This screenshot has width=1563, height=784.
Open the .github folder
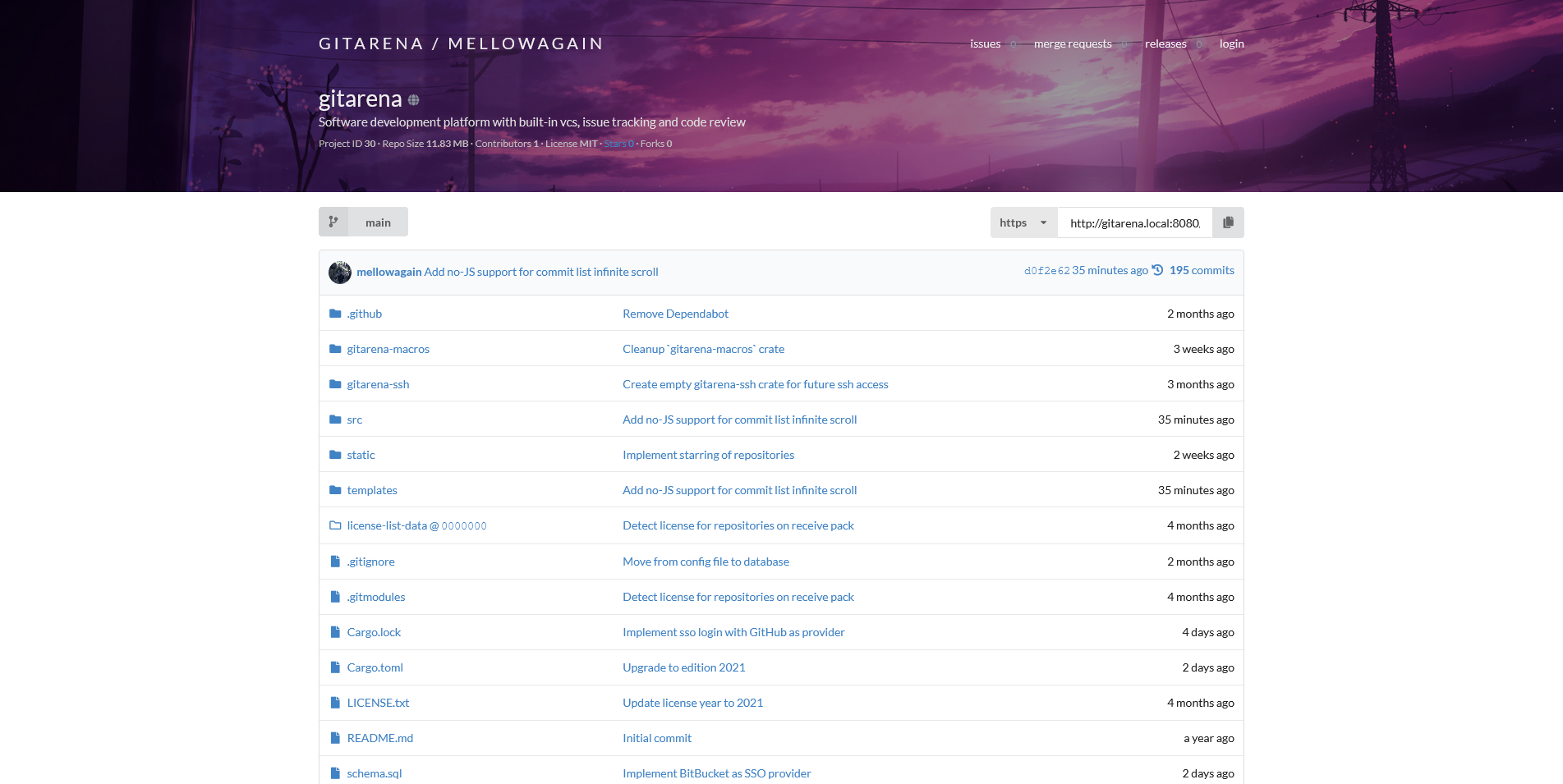tap(365, 314)
